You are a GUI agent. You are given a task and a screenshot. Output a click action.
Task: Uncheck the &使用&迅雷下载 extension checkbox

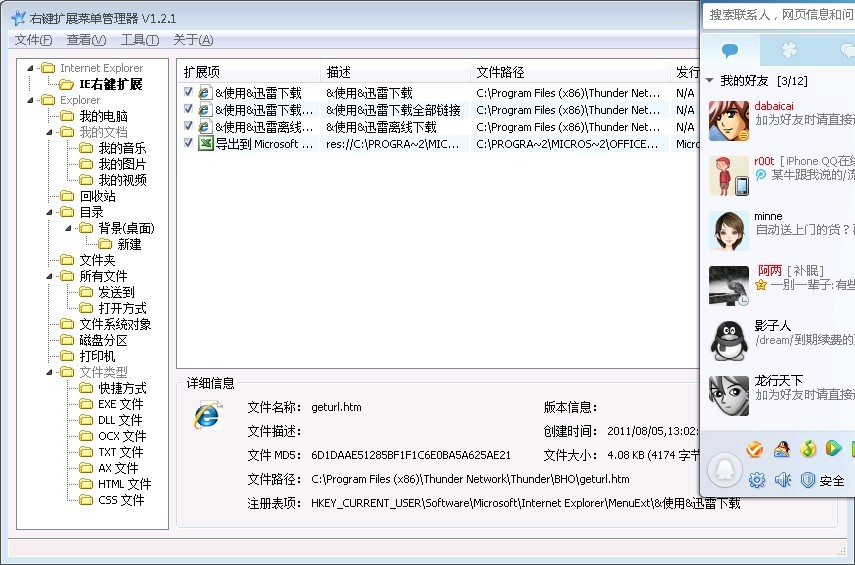point(188,92)
